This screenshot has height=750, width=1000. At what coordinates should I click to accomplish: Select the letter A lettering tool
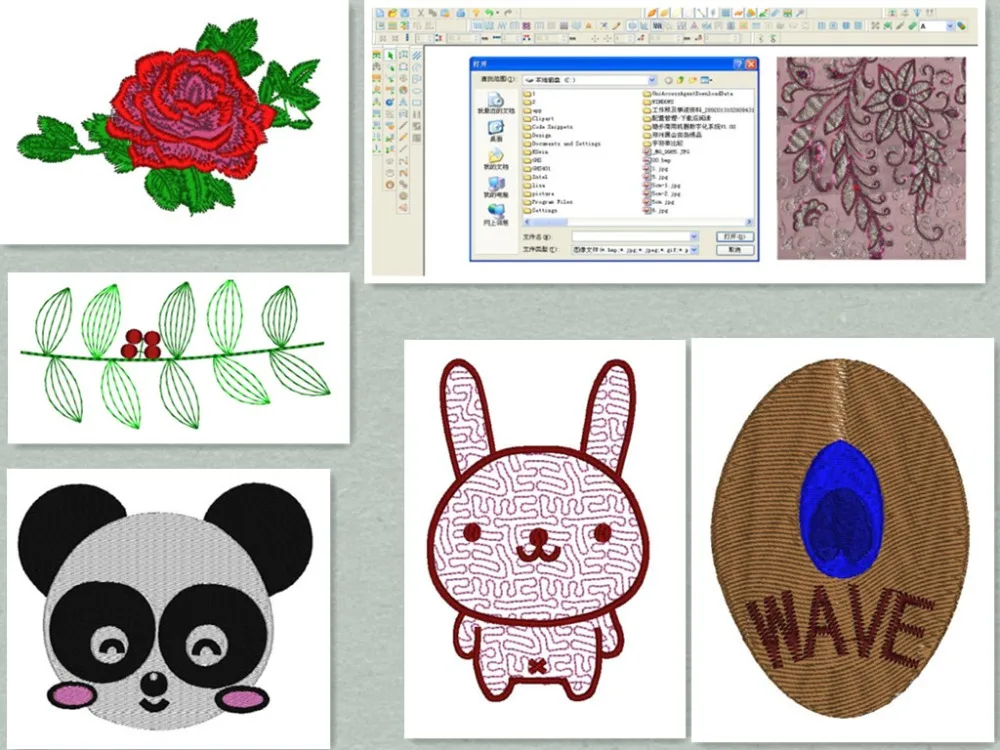[x=403, y=101]
